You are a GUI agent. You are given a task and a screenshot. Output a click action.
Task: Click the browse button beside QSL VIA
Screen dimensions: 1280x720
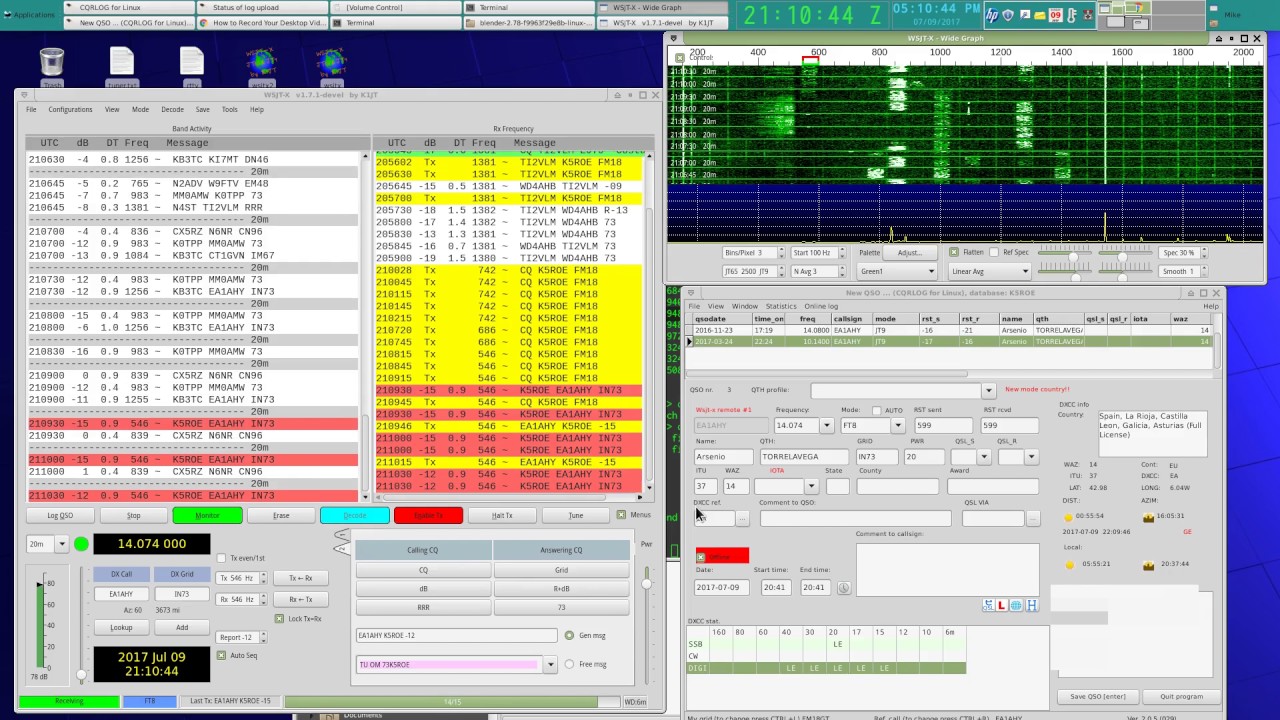(1032, 518)
